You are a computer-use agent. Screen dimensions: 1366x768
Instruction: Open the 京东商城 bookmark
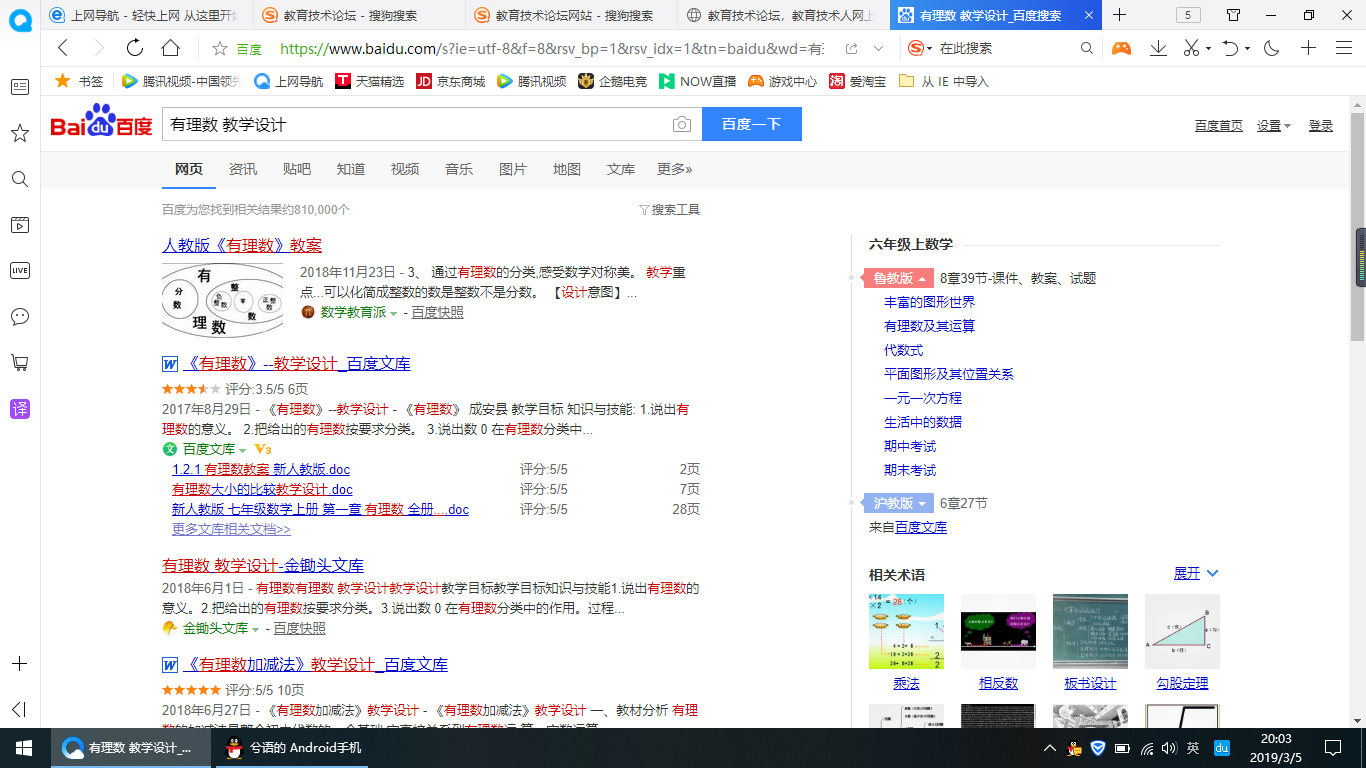tap(450, 81)
